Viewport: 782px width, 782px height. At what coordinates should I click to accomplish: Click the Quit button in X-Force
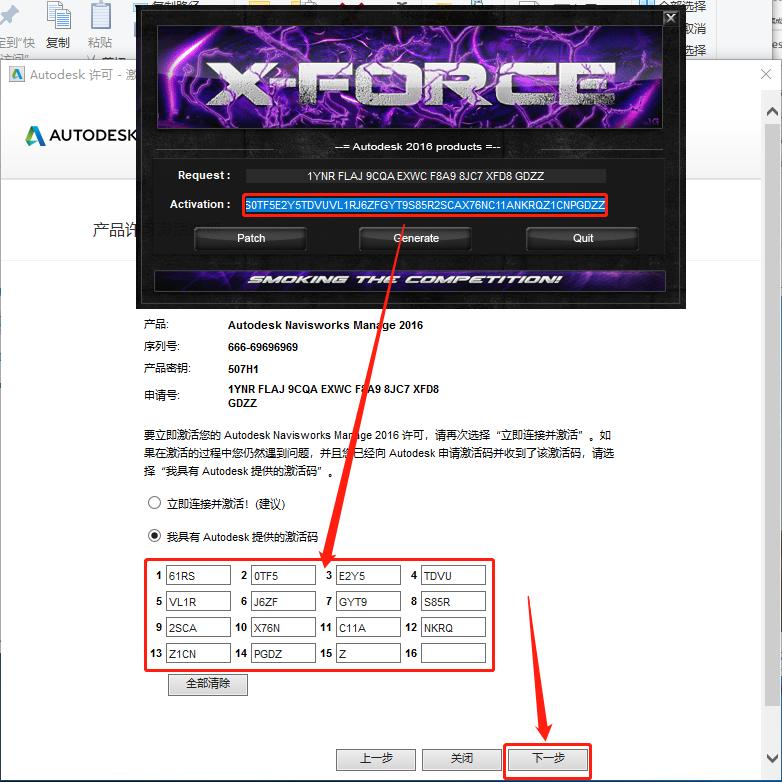click(x=583, y=238)
